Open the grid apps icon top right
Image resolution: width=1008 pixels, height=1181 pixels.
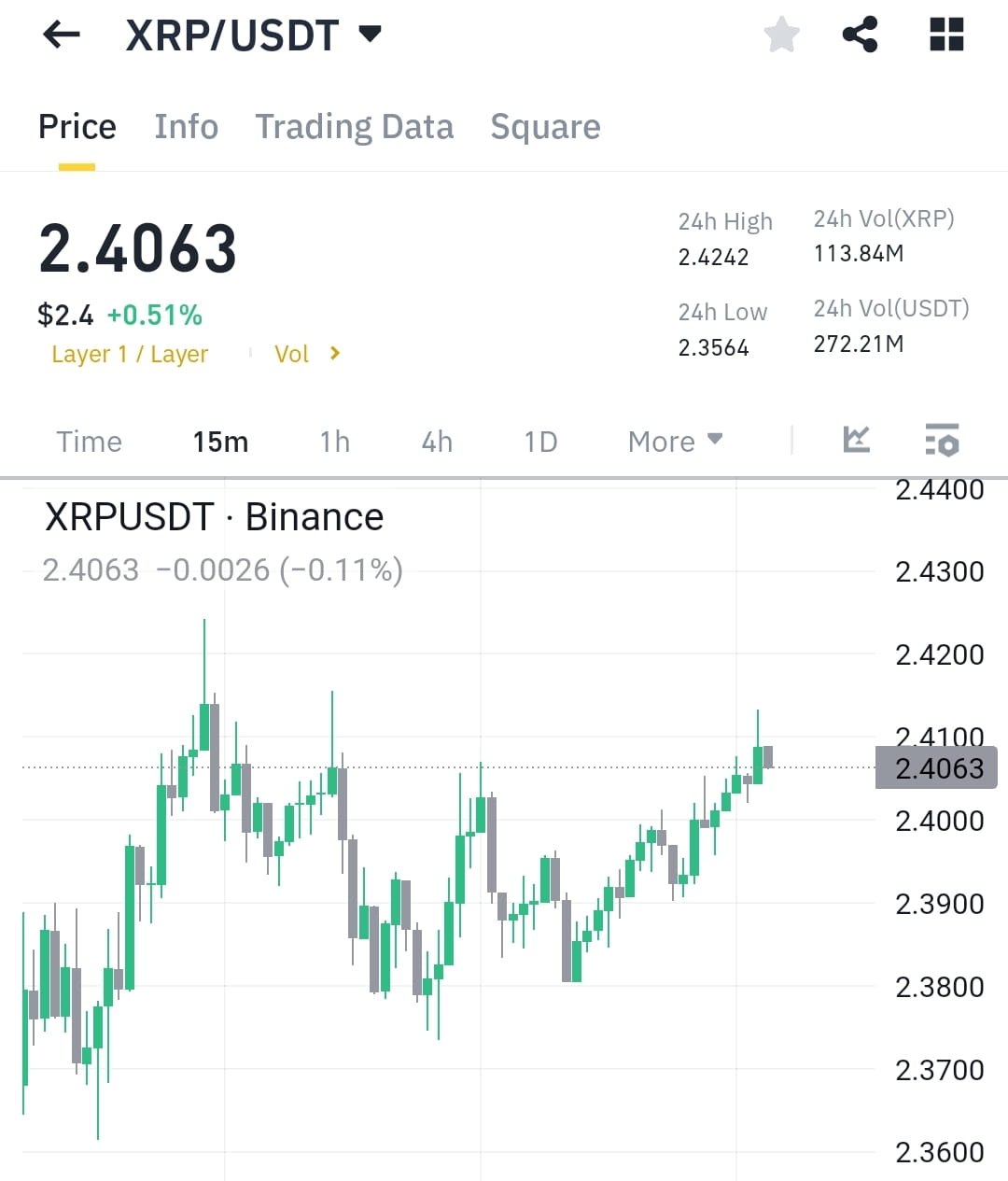click(x=945, y=35)
